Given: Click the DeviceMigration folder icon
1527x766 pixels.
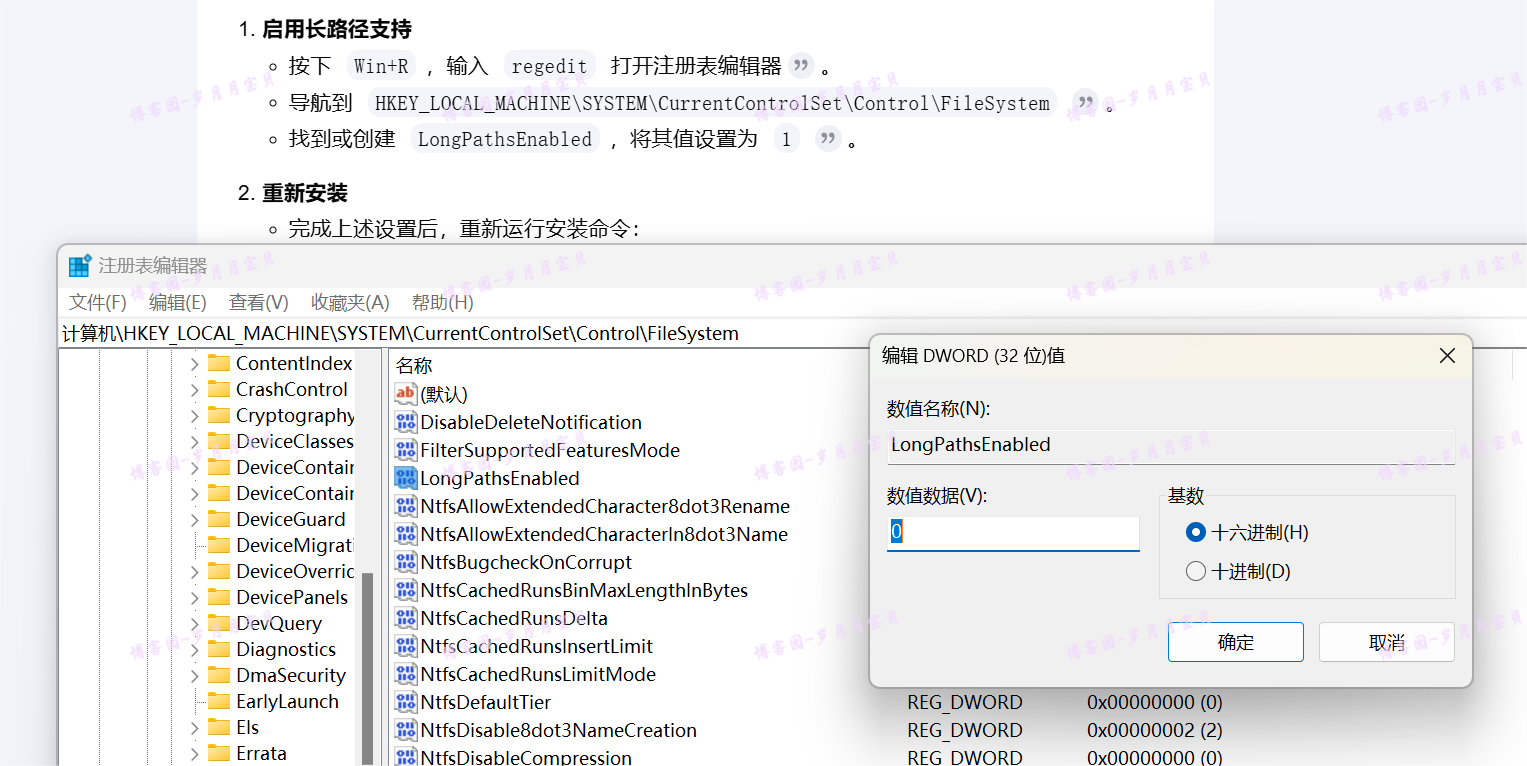Looking at the screenshot, I should pos(219,545).
